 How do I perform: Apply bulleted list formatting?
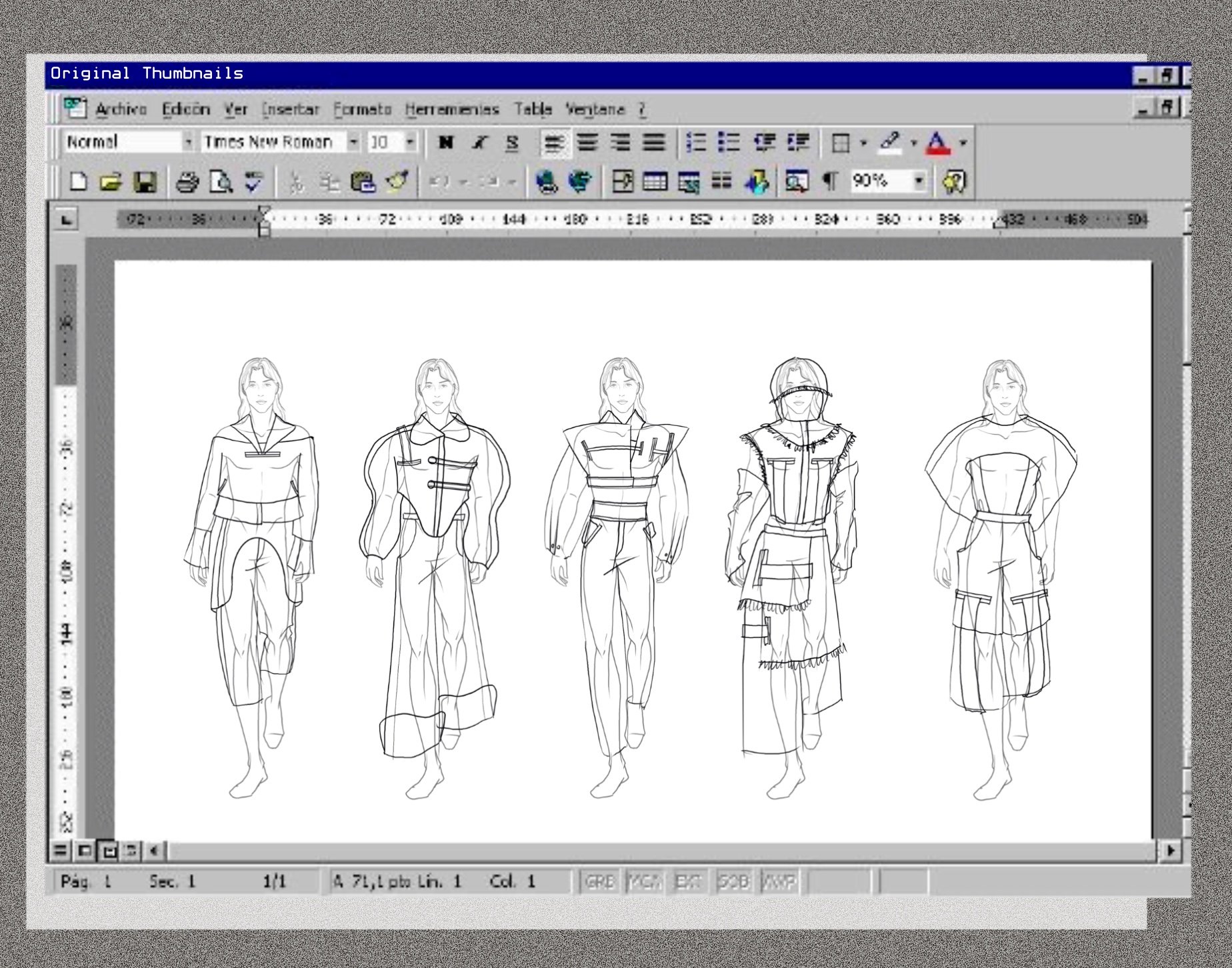coord(729,142)
